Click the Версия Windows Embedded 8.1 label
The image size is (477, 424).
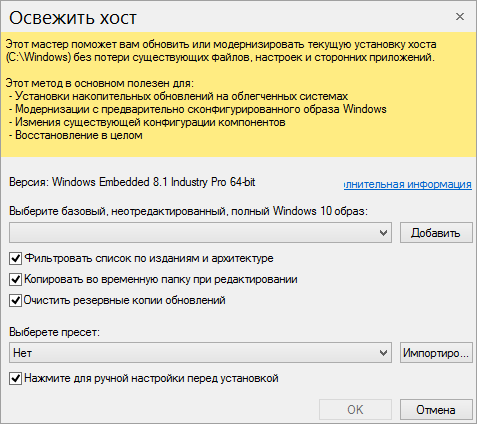pos(132,182)
